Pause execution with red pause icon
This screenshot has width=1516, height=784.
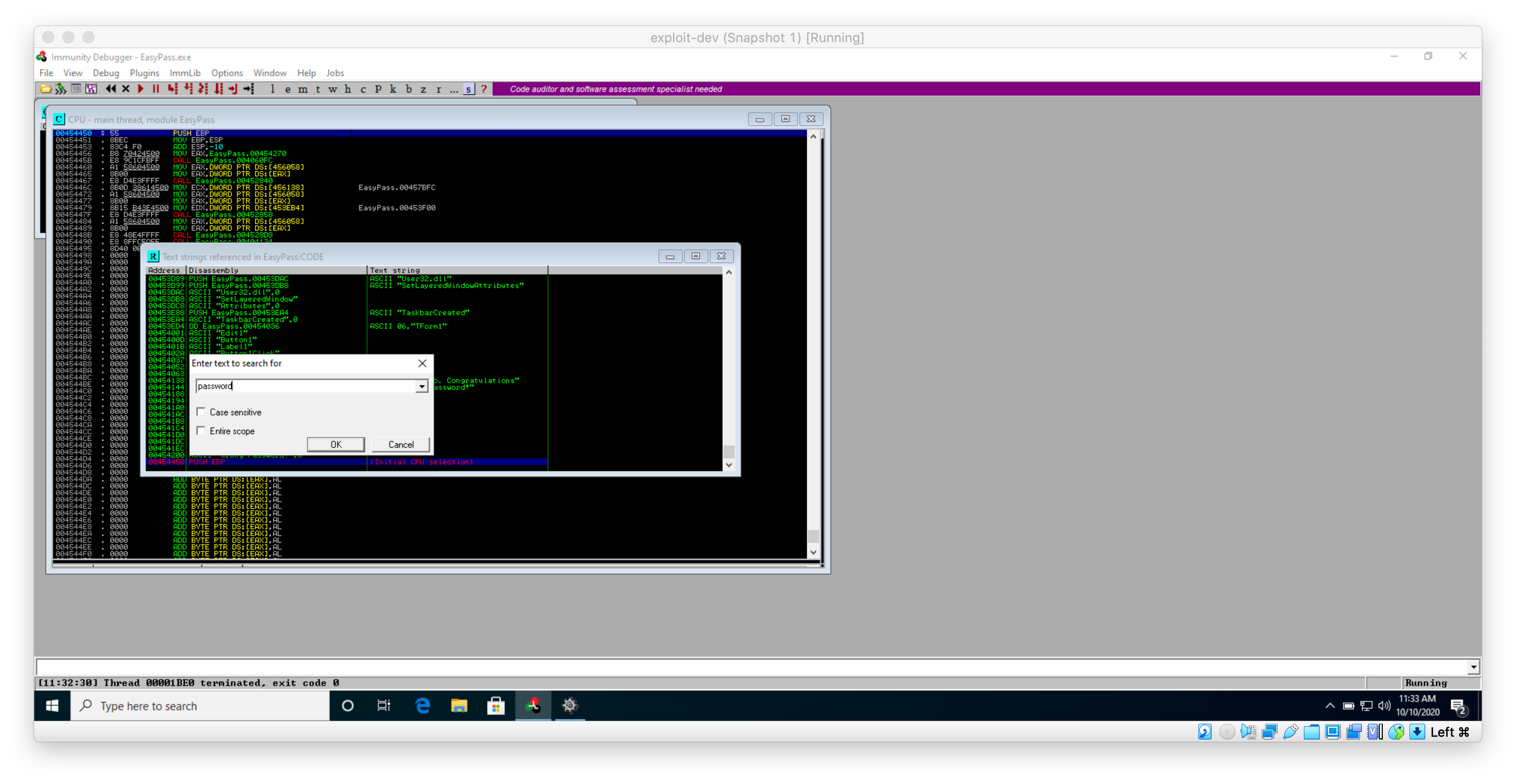click(156, 89)
